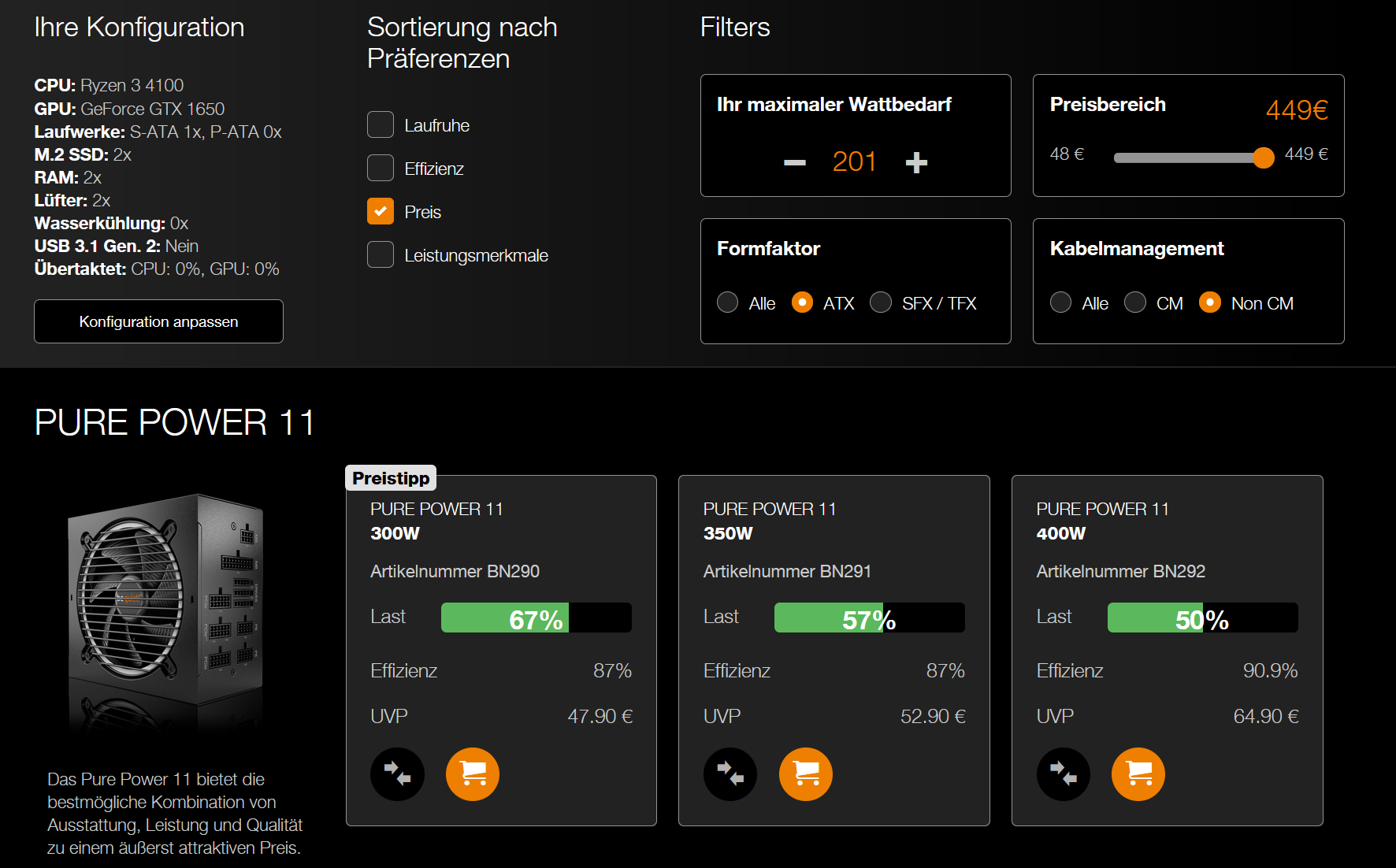
Task: Click the orange 449€ price value
Action: pos(1297,109)
